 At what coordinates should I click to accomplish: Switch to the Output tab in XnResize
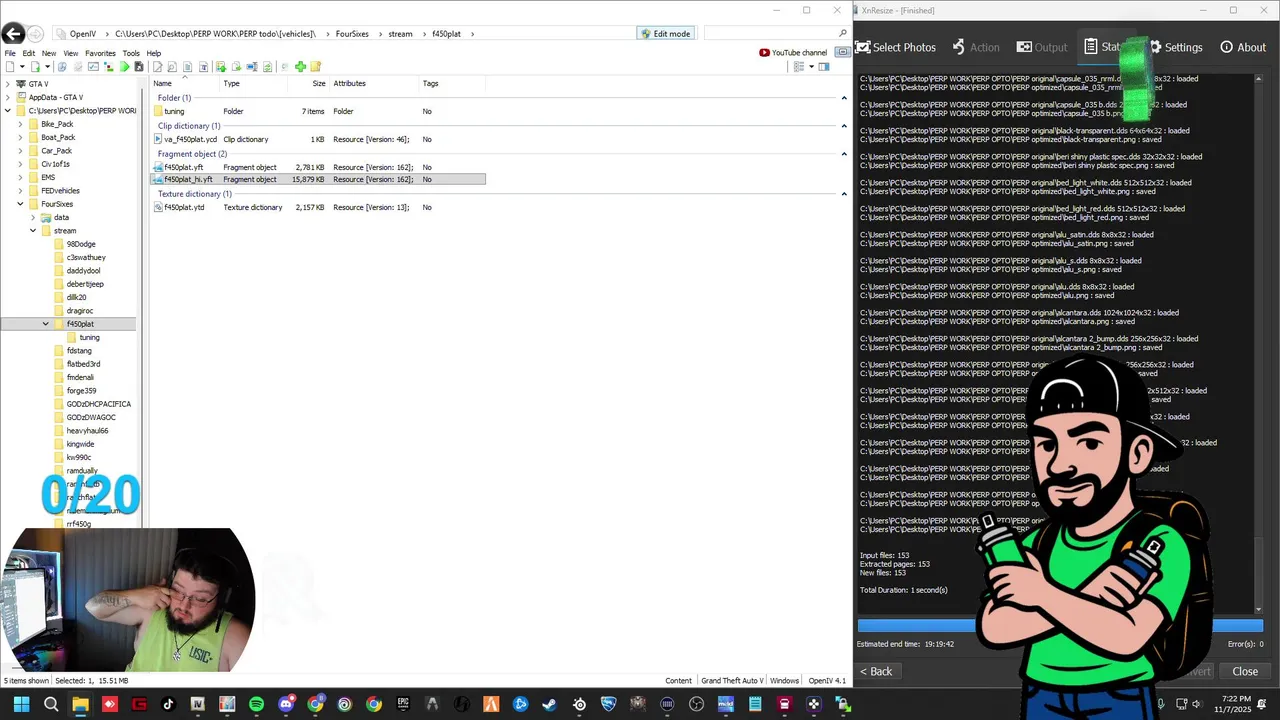pyautogui.click(x=1042, y=47)
